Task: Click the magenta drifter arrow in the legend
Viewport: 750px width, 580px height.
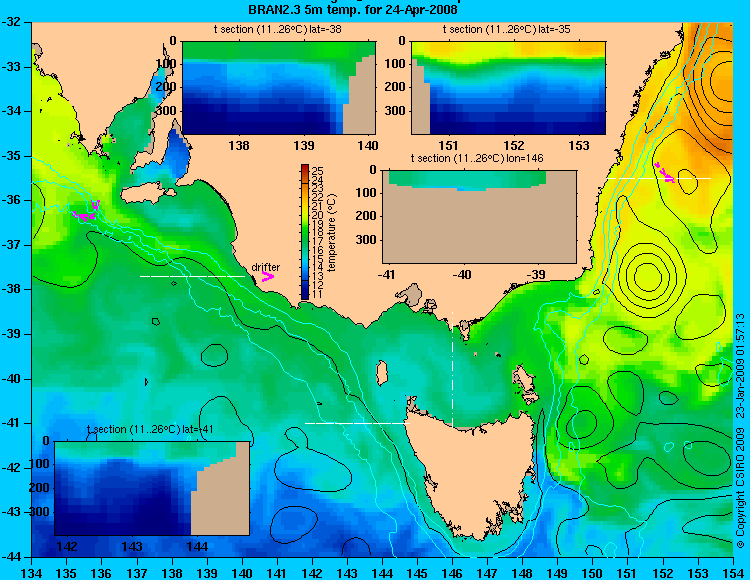Action: click(x=268, y=276)
